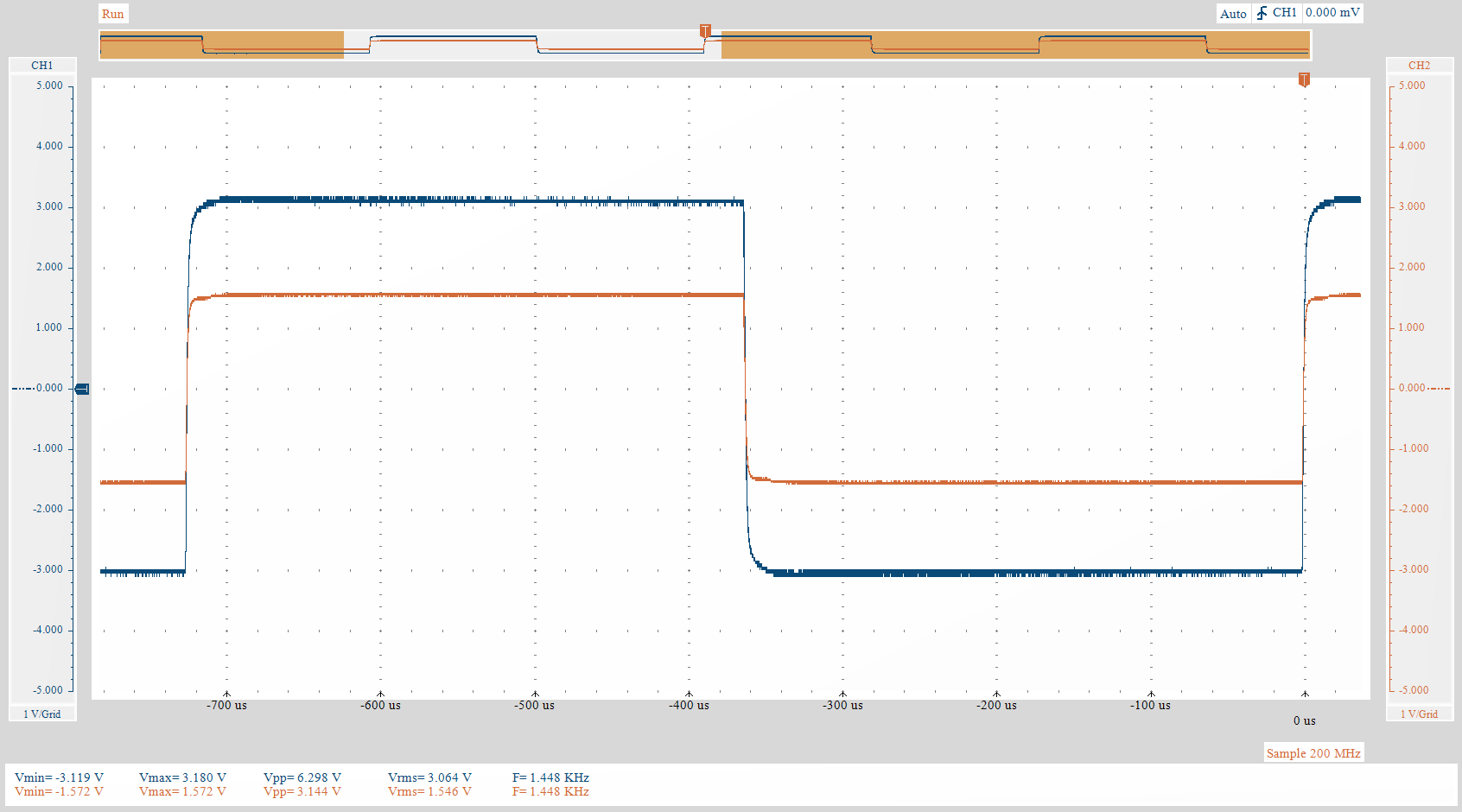Click the CH1 header on left axis

(42, 66)
